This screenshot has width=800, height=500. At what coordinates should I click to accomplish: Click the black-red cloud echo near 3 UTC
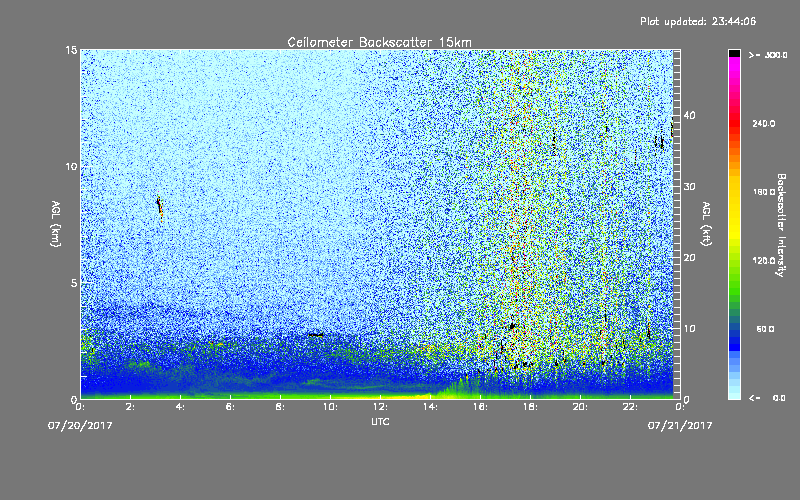pos(160,207)
